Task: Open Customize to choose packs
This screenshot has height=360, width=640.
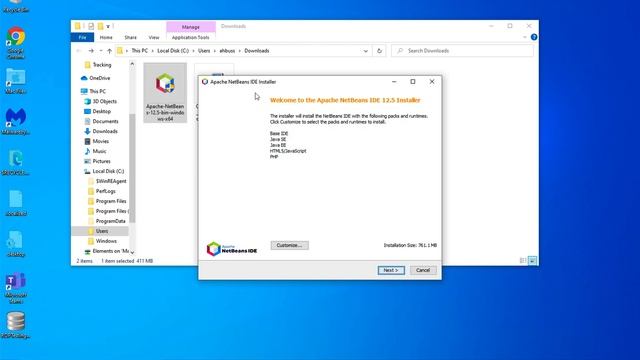Action: coord(289,245)
